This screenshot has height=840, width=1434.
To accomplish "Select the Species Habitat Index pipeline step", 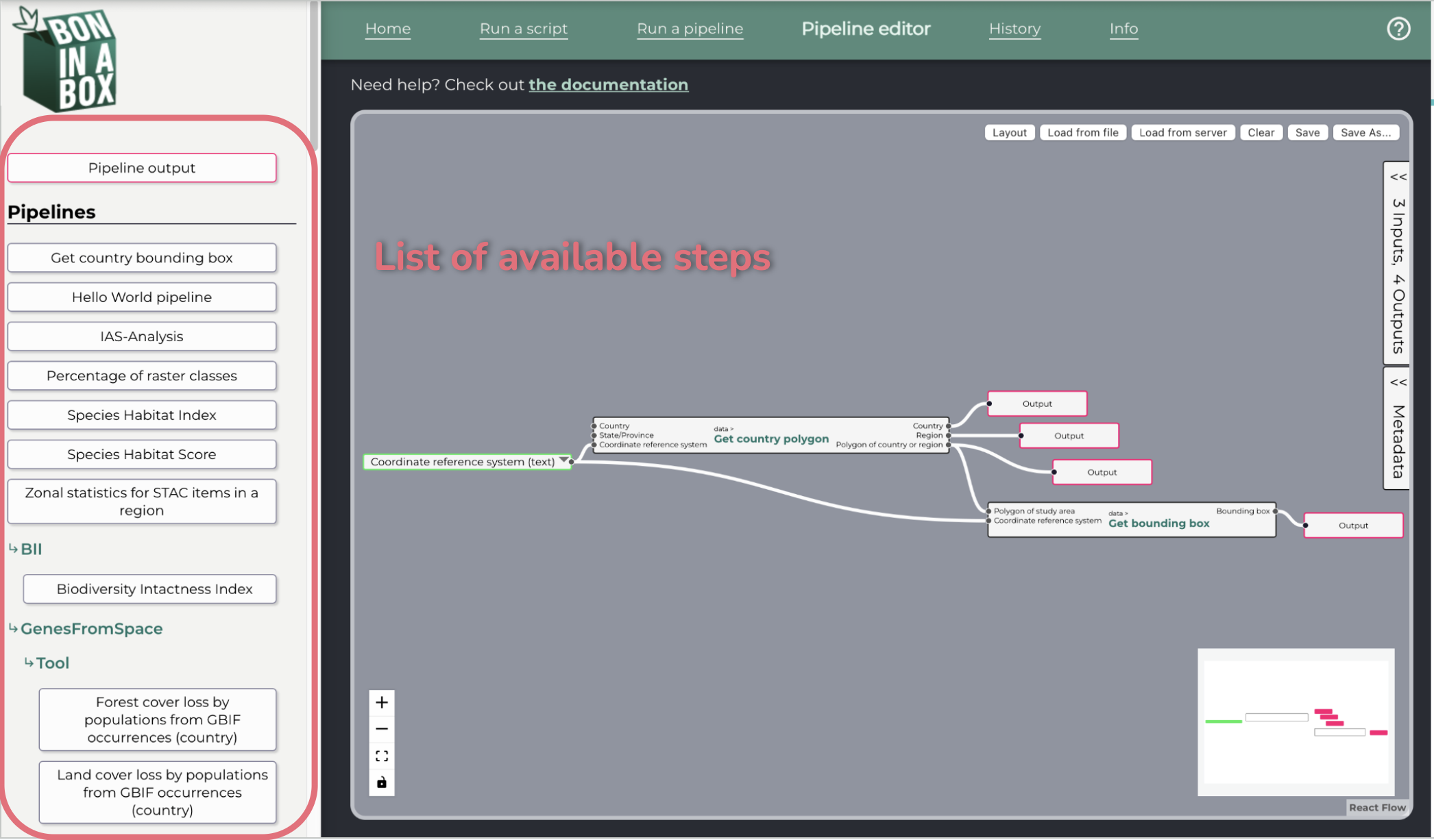I will 142,415.
